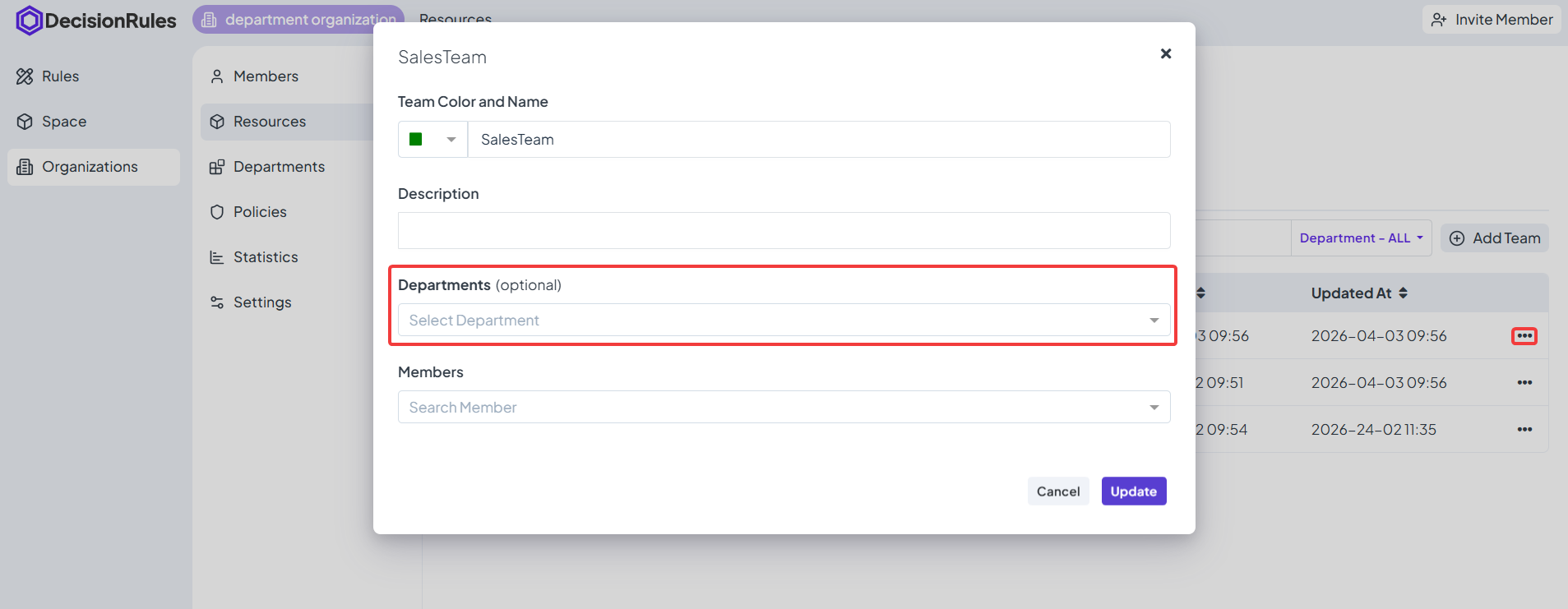Click the DecisionRules logo icon
Viewport: 1568px width, 609px height.
coord(29,21)
